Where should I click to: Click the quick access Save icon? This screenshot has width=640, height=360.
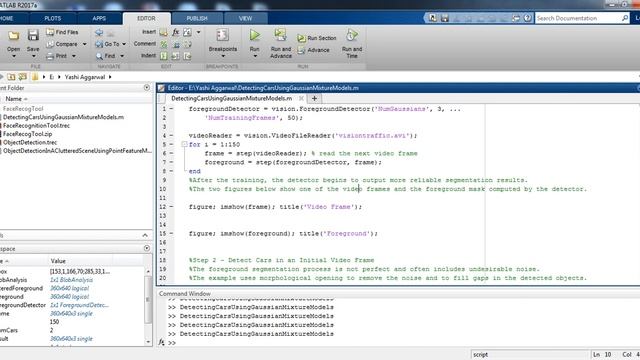(x=445, y=18)
